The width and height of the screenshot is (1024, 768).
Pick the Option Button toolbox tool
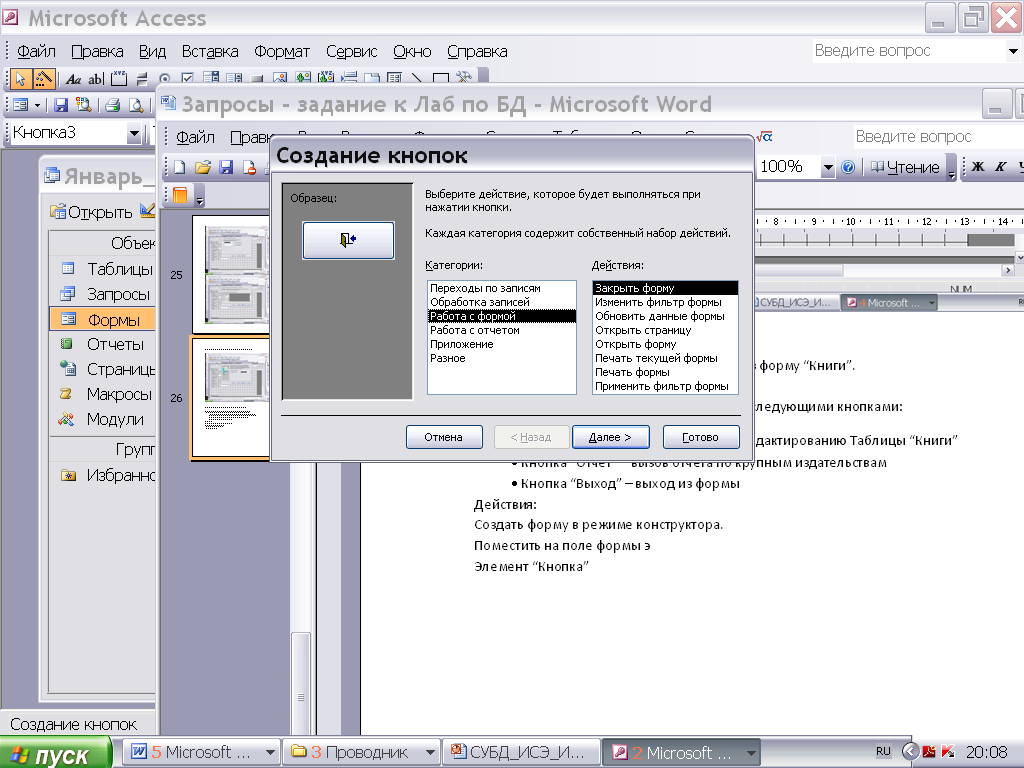click(x=165, y=80)
